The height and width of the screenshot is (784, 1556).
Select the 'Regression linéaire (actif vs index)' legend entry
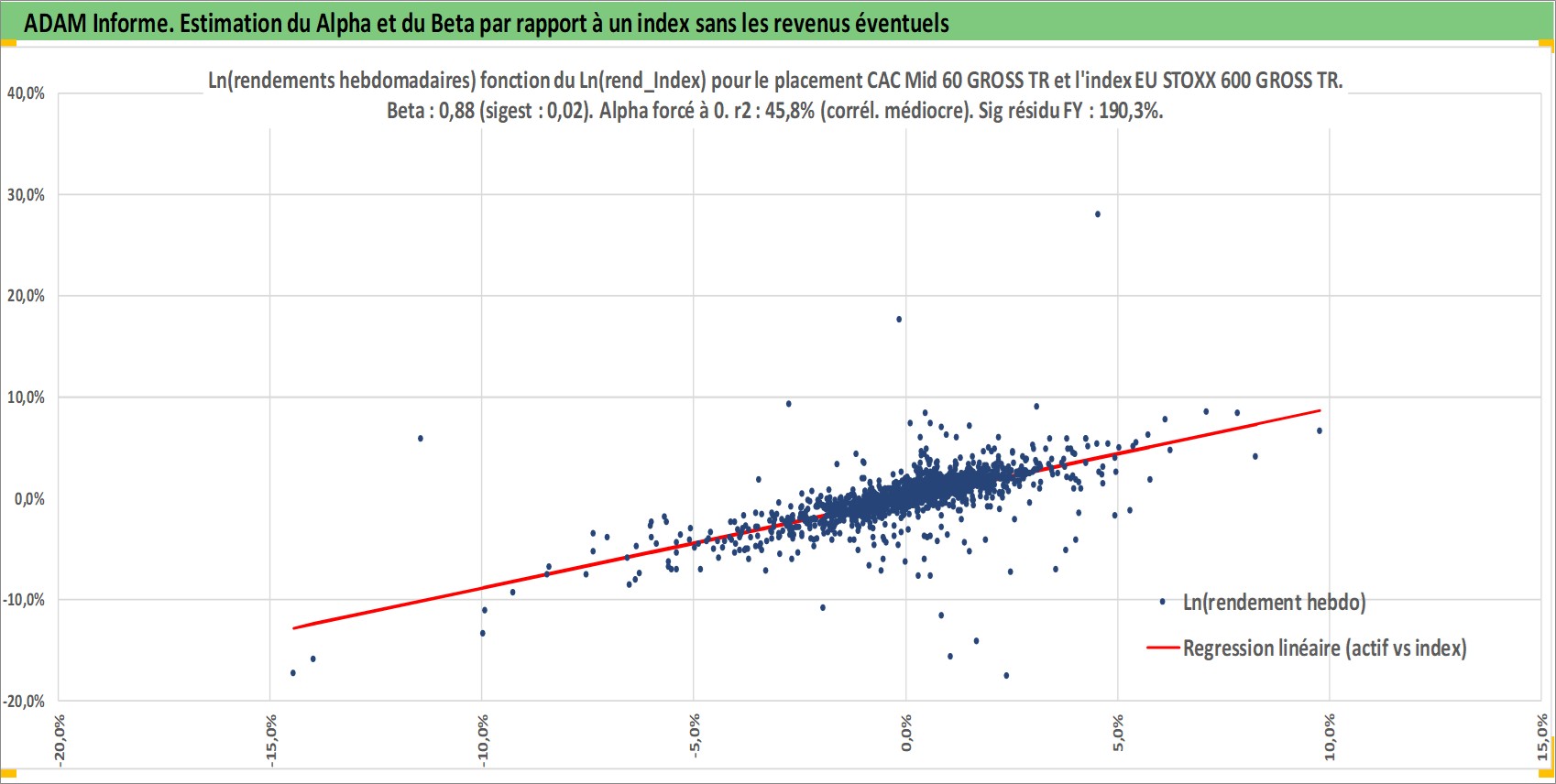point(1324,648)
